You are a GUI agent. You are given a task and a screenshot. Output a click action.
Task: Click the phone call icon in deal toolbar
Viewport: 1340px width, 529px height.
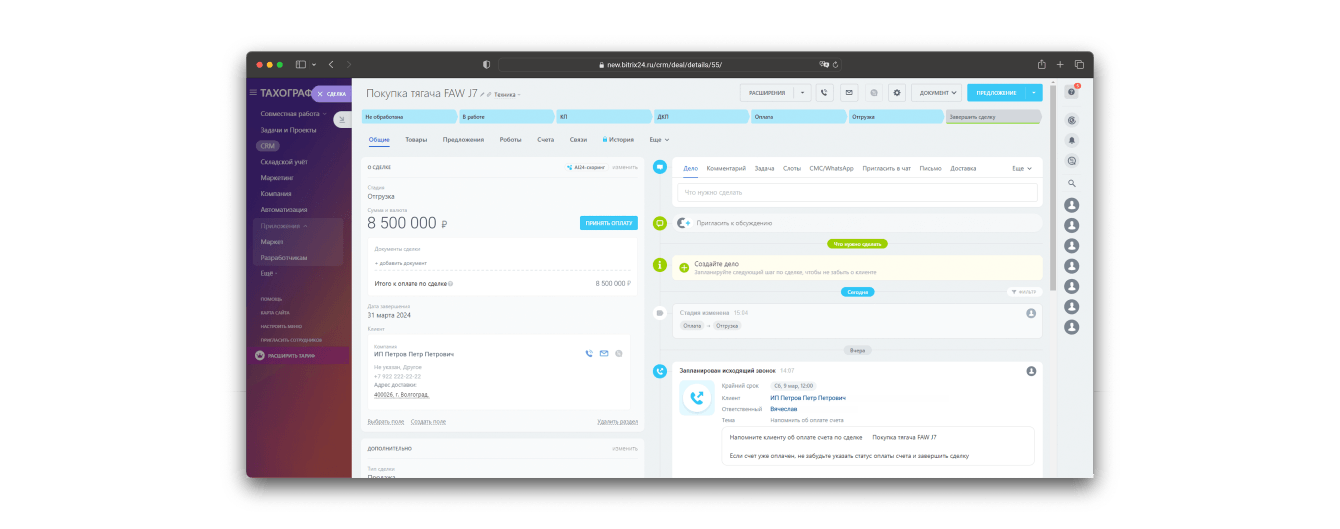point(824,93)
